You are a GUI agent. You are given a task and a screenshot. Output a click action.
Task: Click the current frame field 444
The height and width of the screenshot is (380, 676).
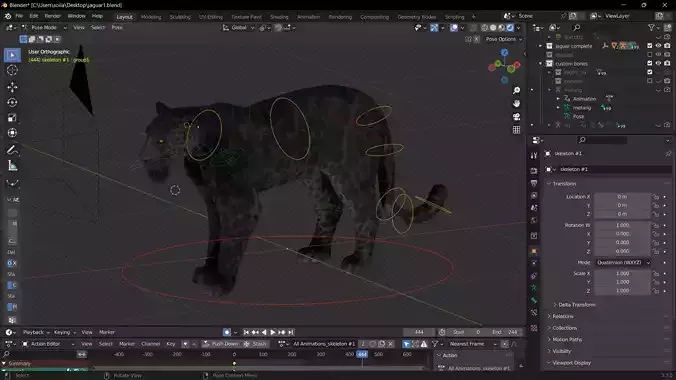tap(419, 332)
